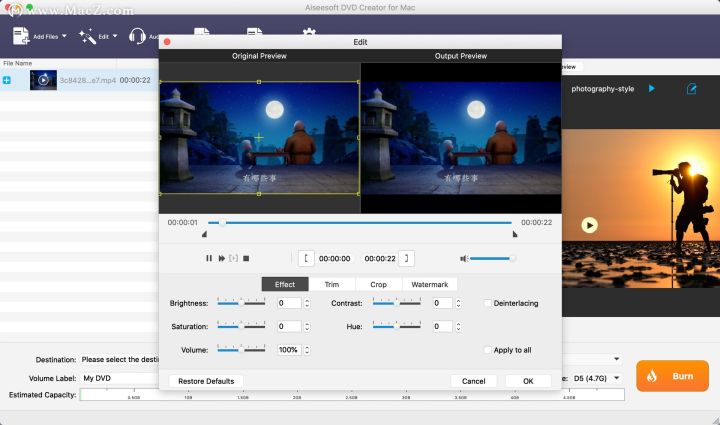
Task: Click the headphones Audio icon
Action: (137, 36)
